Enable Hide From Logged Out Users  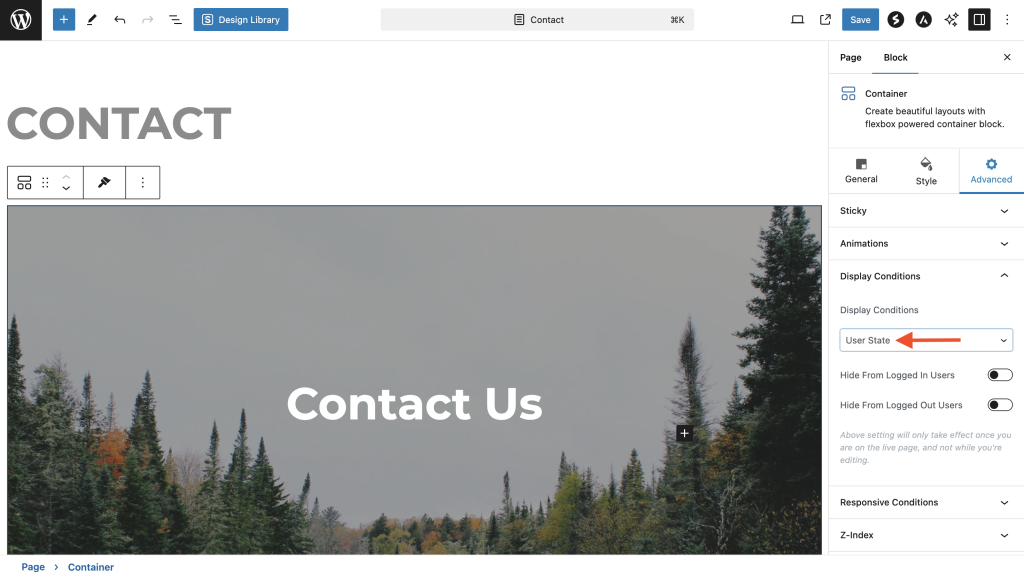(1000, 405)
